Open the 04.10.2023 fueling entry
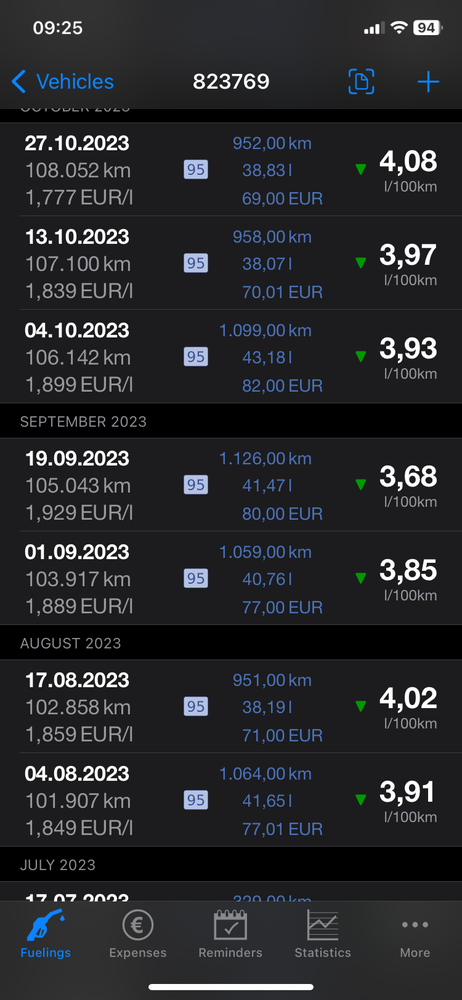The height and width of the screenshot is (1000, 462). tap(231, 357)
